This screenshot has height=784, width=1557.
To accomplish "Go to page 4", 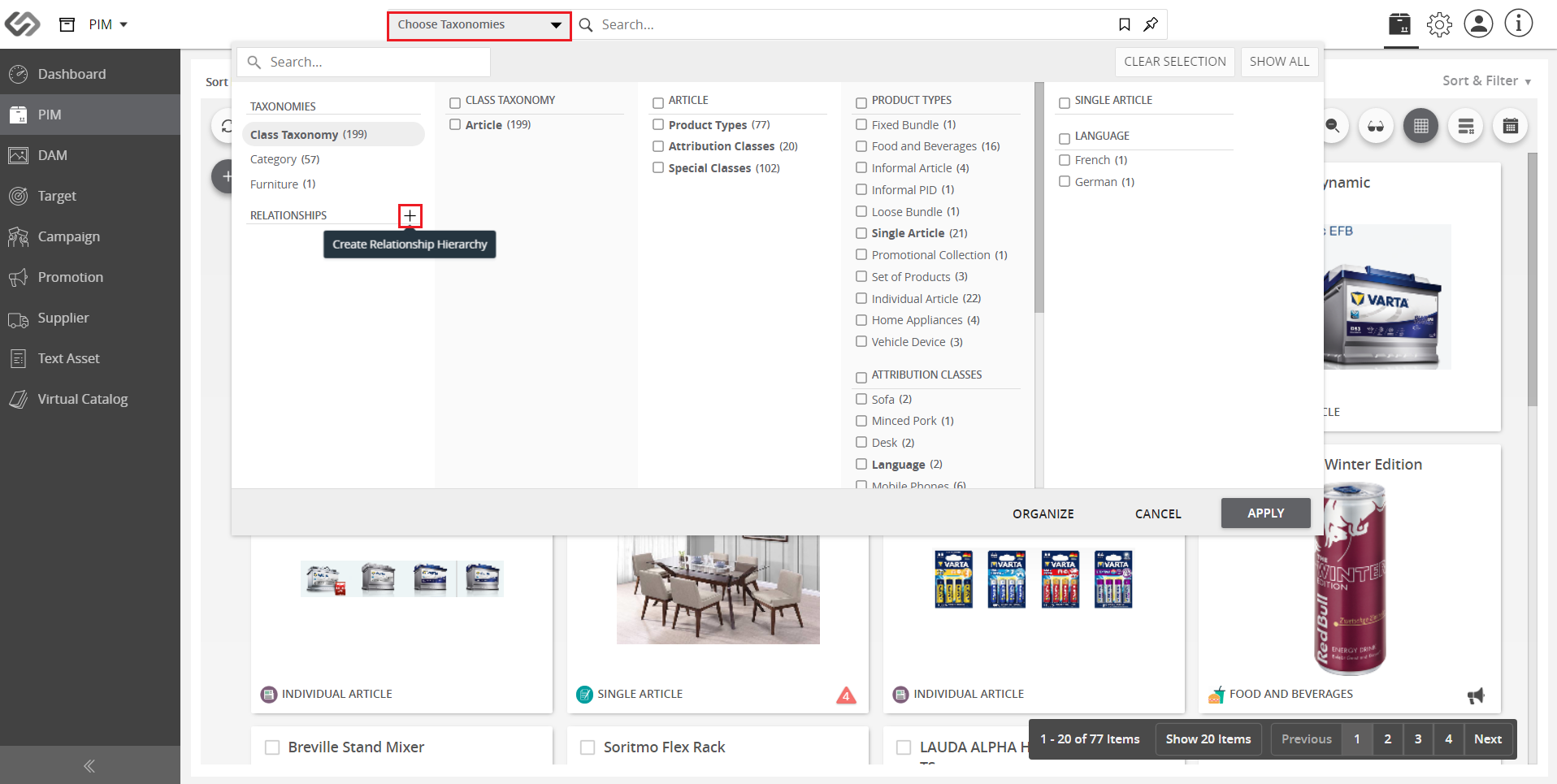I will pos(1449,739).
